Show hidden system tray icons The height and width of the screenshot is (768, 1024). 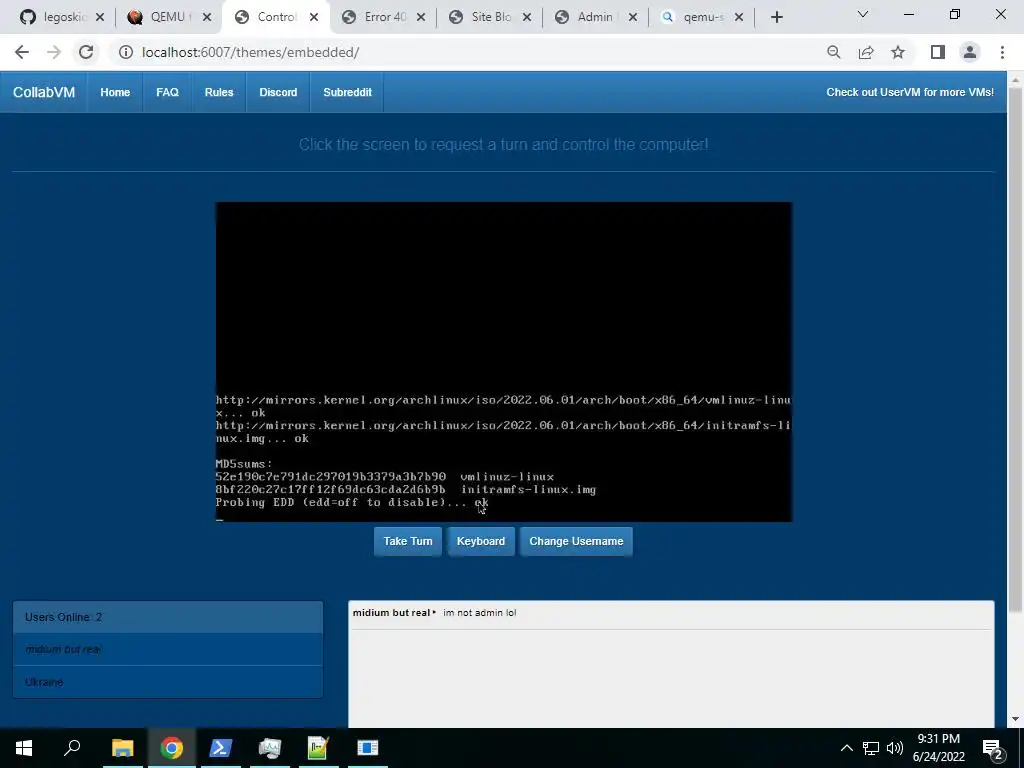(846, 748)
